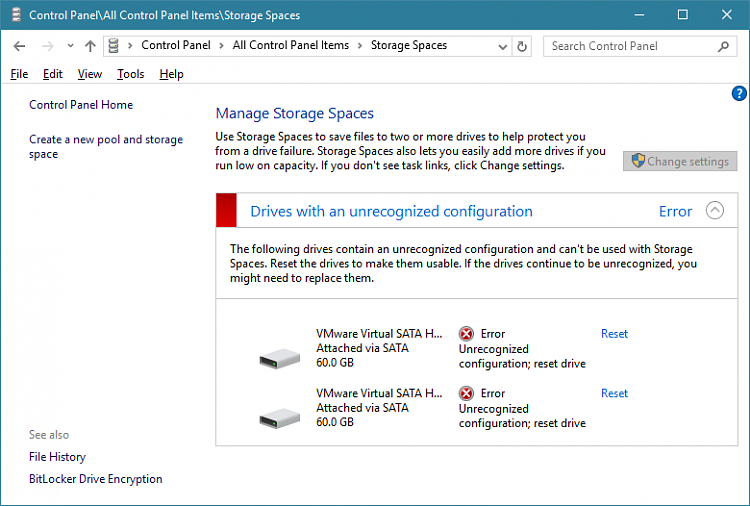Select the first SATA drive icon
Image resolution: width=750 pixels, height=506 pixels.
pos(280,358)
